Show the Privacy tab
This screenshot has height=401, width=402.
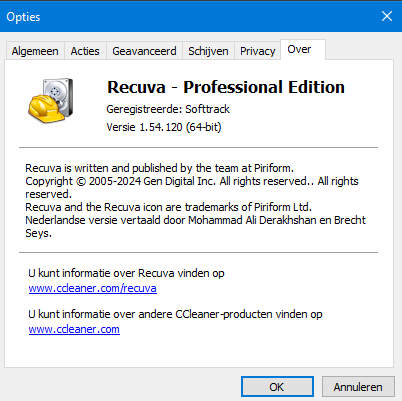point(258,51)
